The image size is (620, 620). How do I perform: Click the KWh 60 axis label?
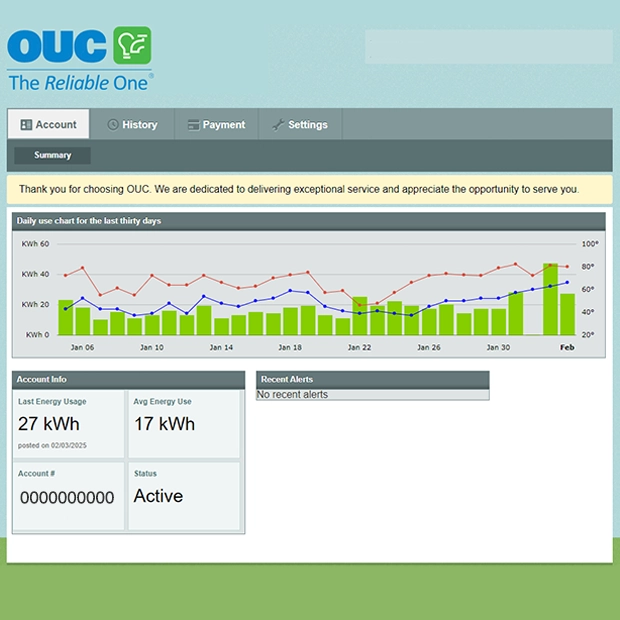pos(35,244)
